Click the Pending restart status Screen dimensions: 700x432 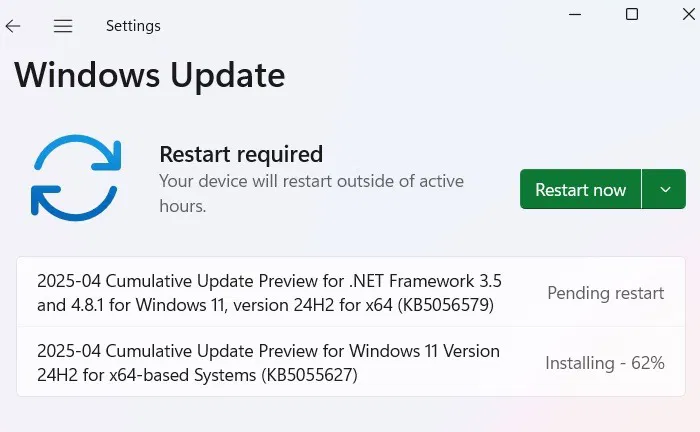tap(605, 293)
